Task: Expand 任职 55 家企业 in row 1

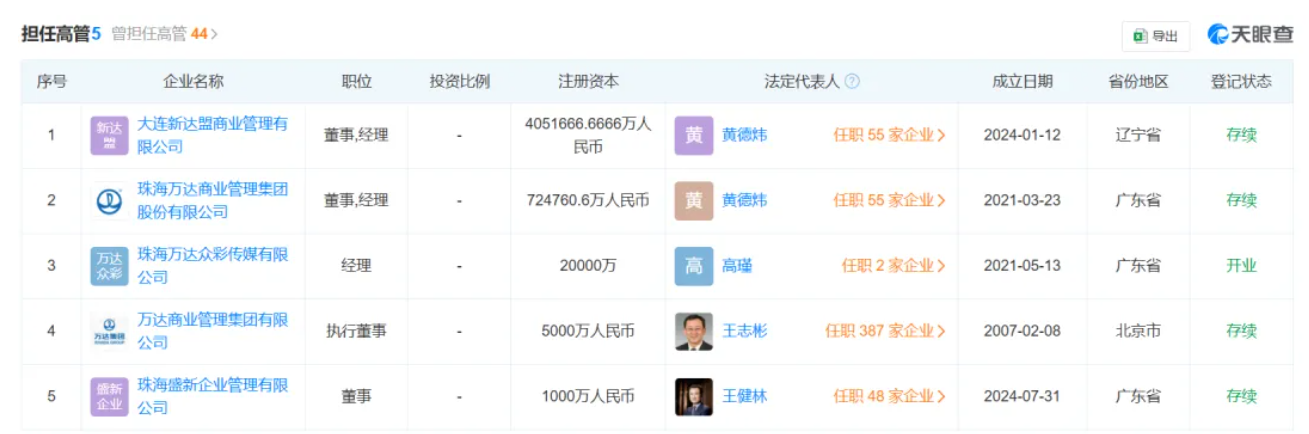Action: (x=890, y=135)
